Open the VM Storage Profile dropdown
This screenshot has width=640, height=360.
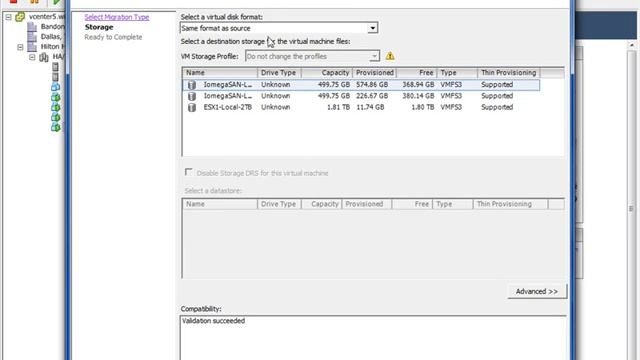coord(374,56)
